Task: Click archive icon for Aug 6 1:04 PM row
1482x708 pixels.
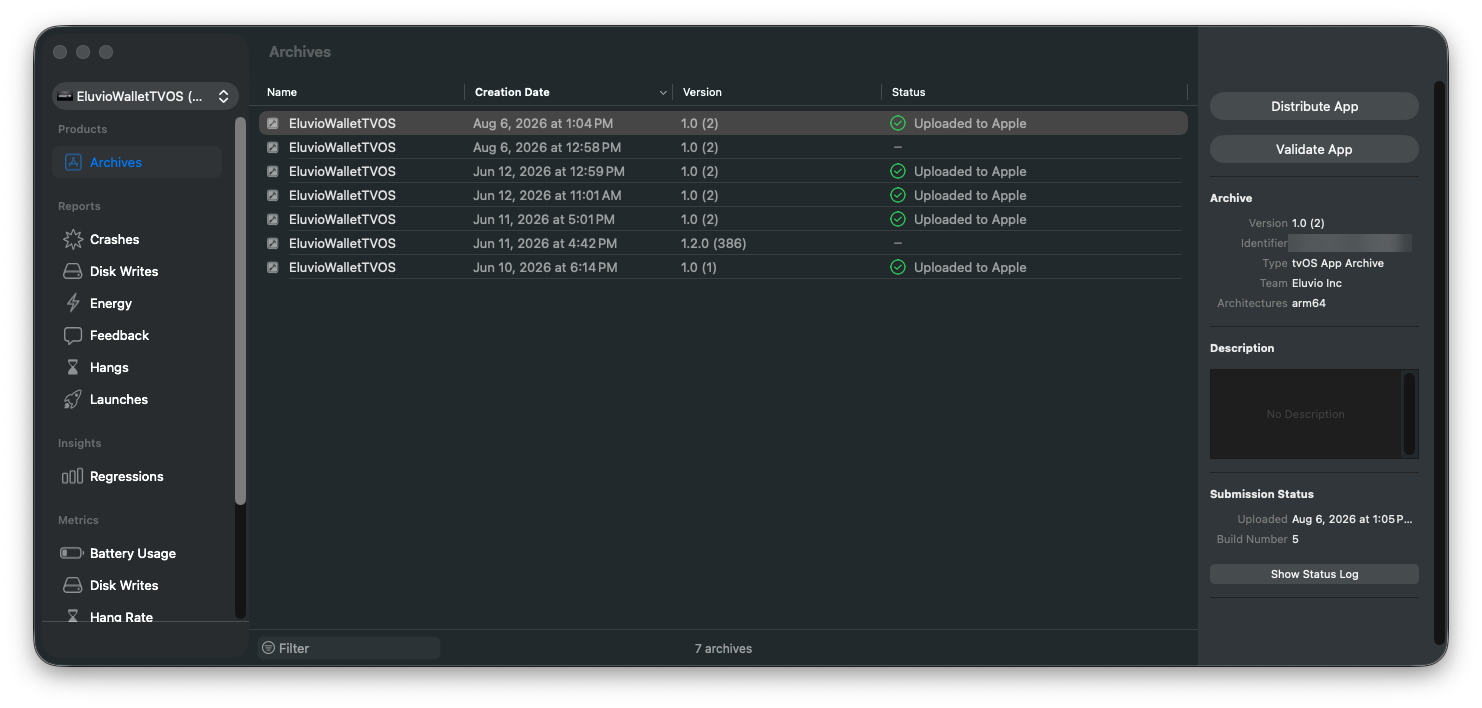Action: click(273, 123)
